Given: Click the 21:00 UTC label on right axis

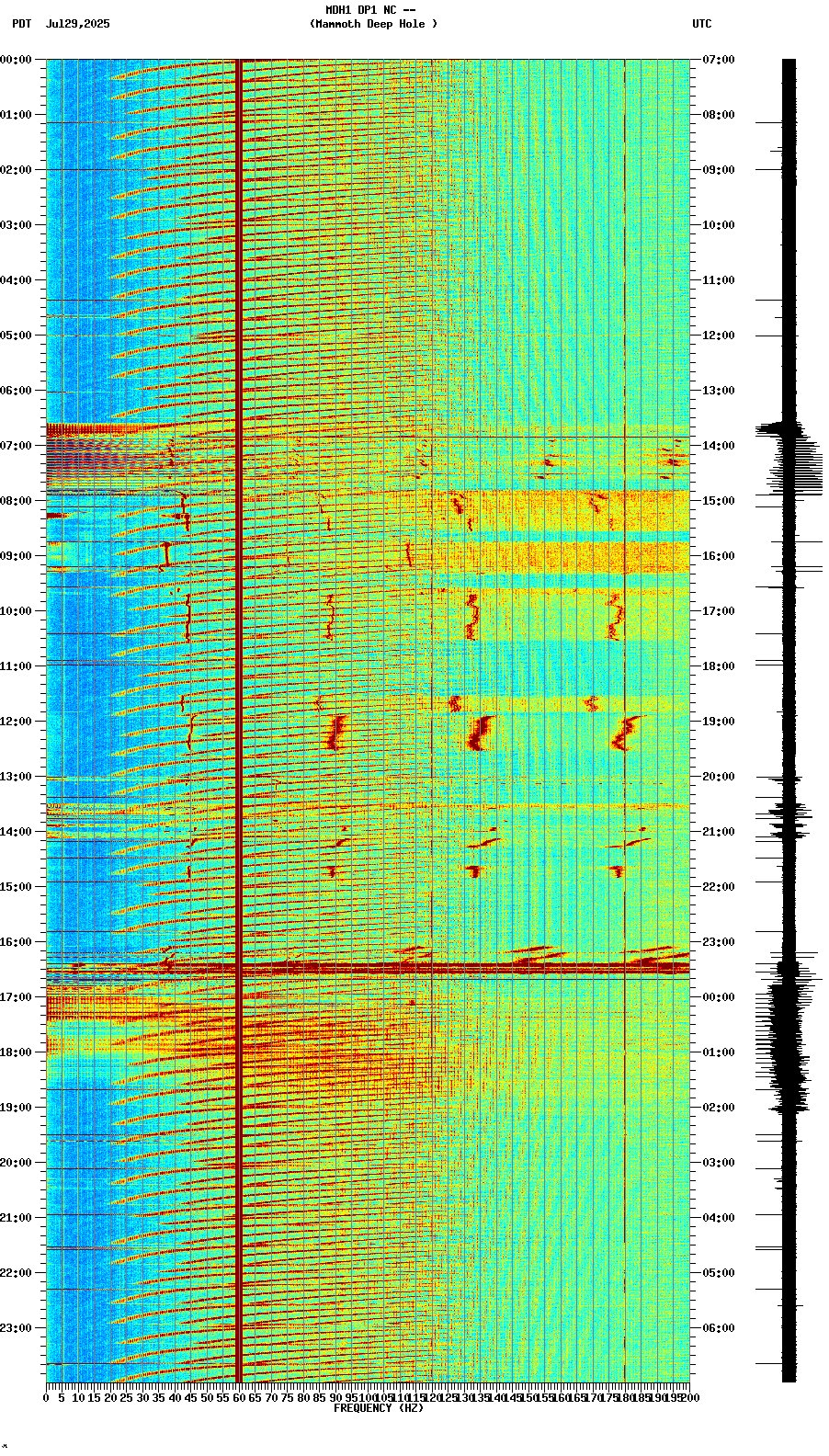Looking at the screenshot, I should 719,832.
